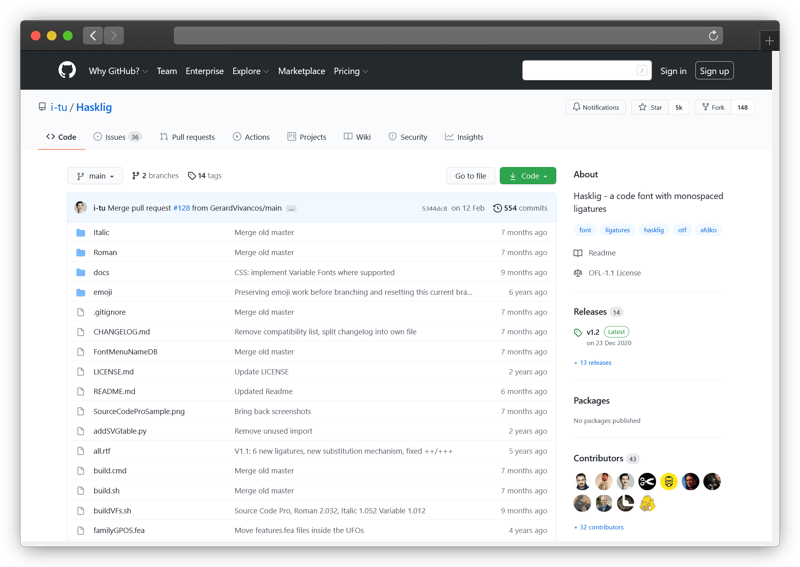Open the scissors-logo contributor avatar
This screenshot has height=567, width=800.
(647, 481)
